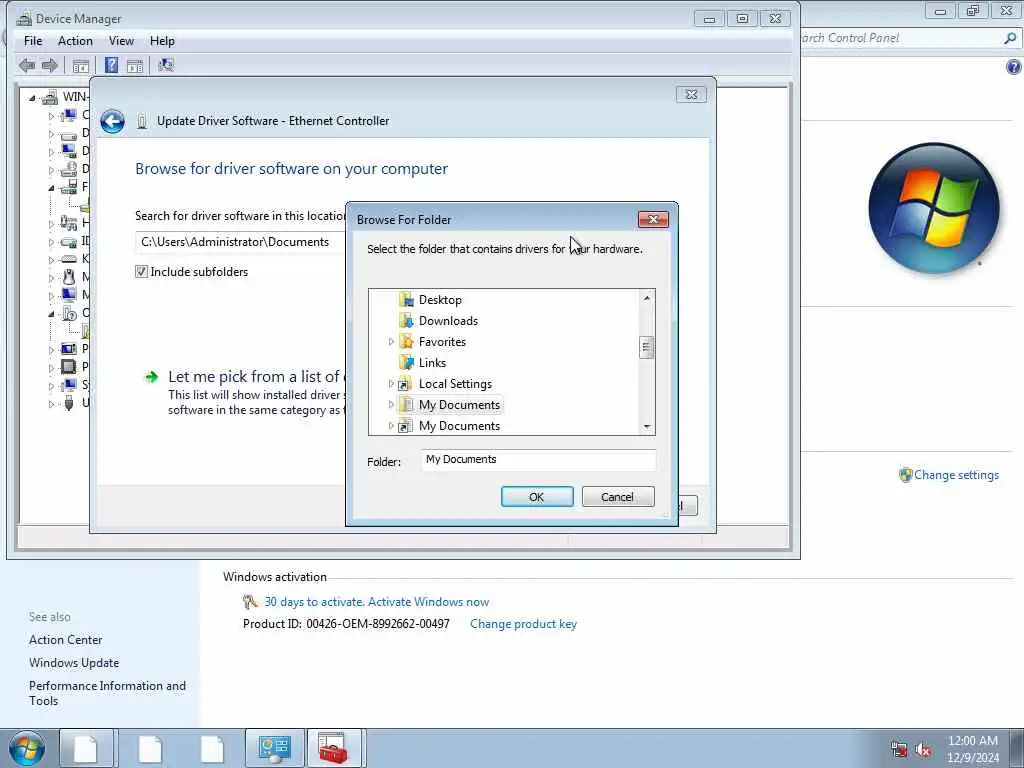
Task: Click the Favorites star folder icon
Action: click(406, 342)
